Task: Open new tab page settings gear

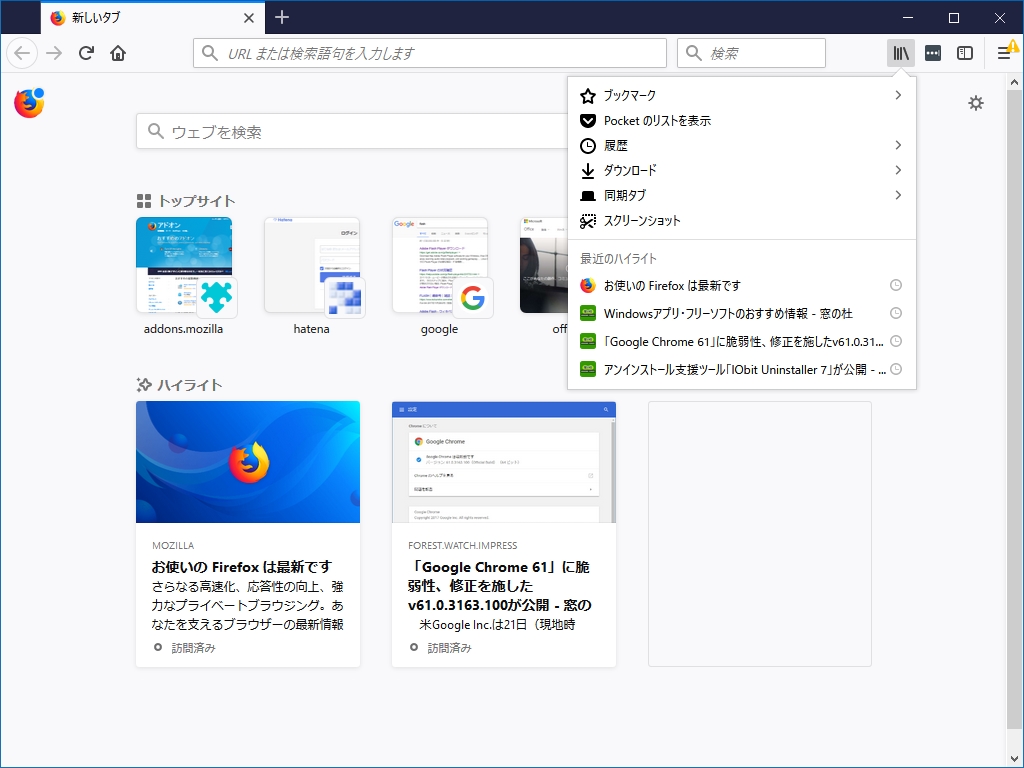Action: pos(976,103)
